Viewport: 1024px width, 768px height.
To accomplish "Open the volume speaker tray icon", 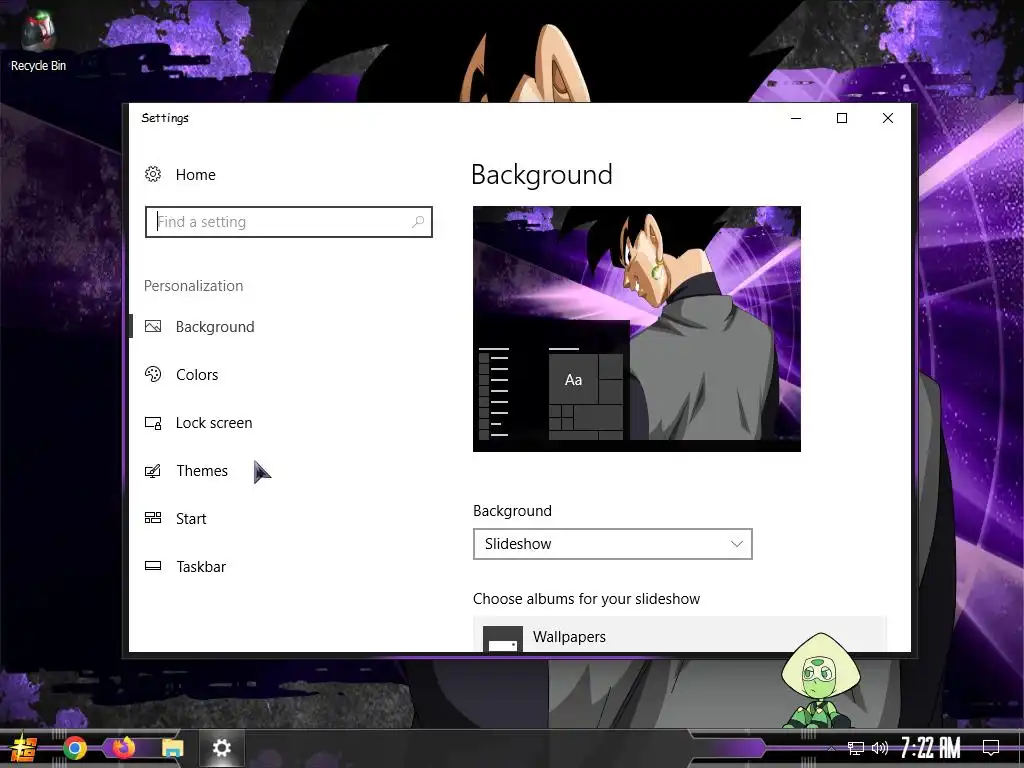I will (880, 748).
